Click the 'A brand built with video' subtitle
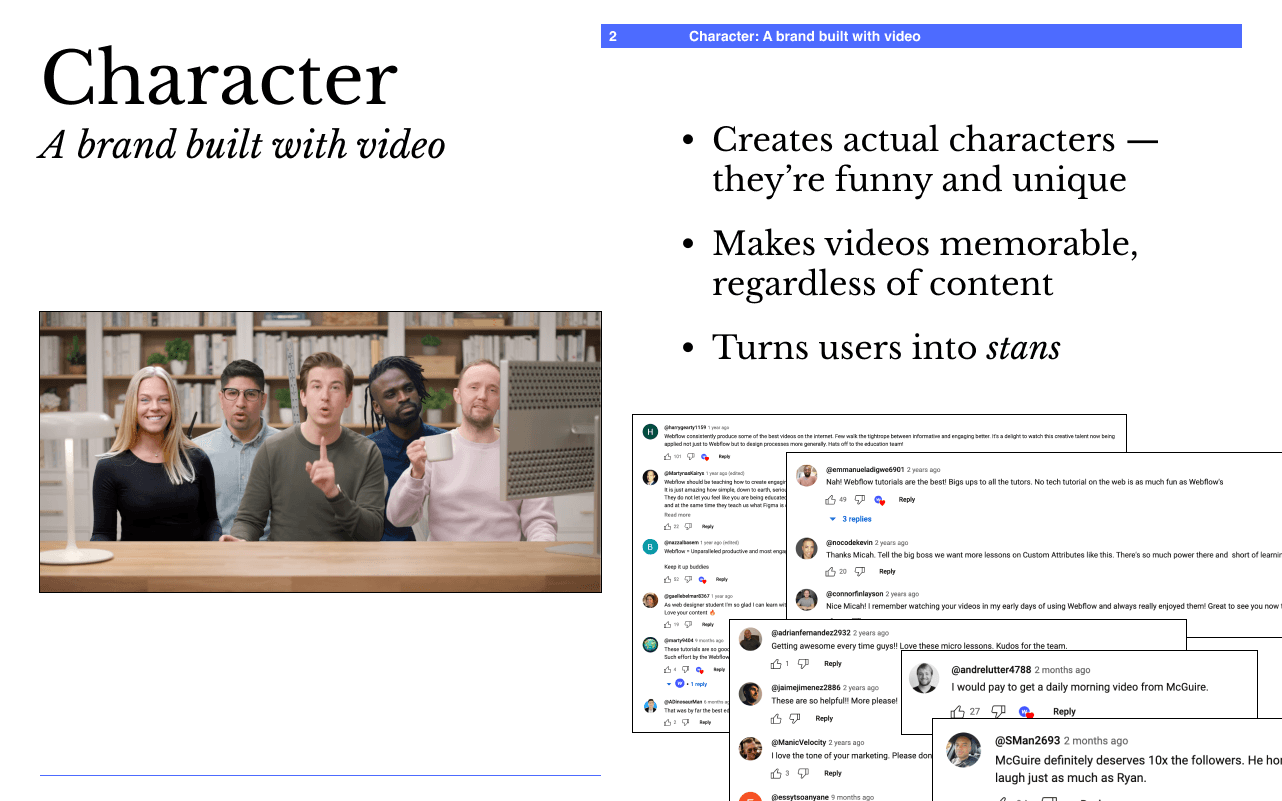Screen dimensions: 1282x801 [x=242, y=145]
